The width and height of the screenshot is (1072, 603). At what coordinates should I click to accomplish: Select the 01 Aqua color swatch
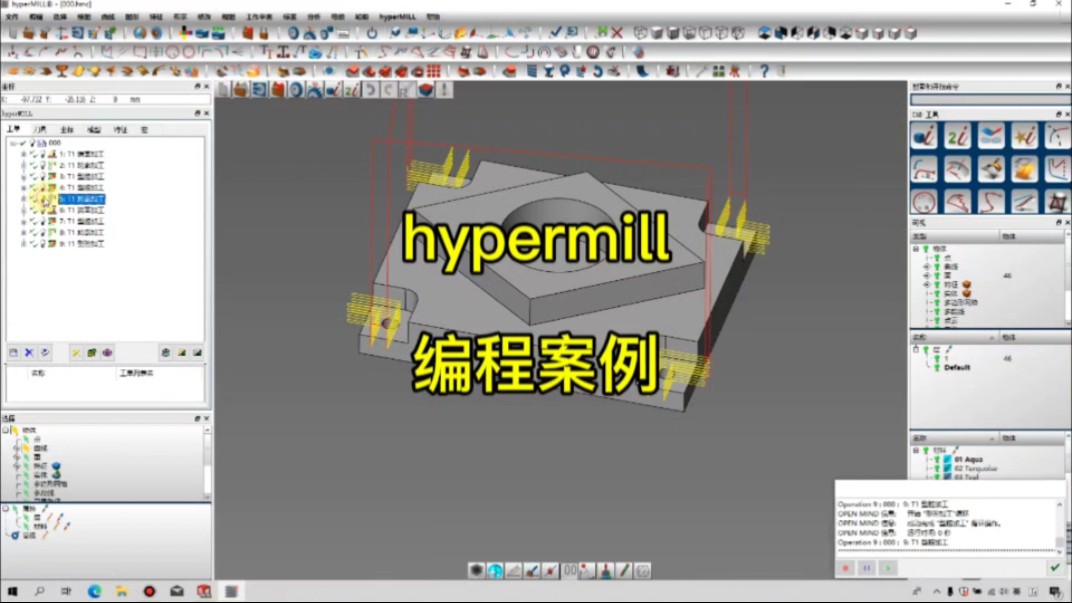(947, 459)
